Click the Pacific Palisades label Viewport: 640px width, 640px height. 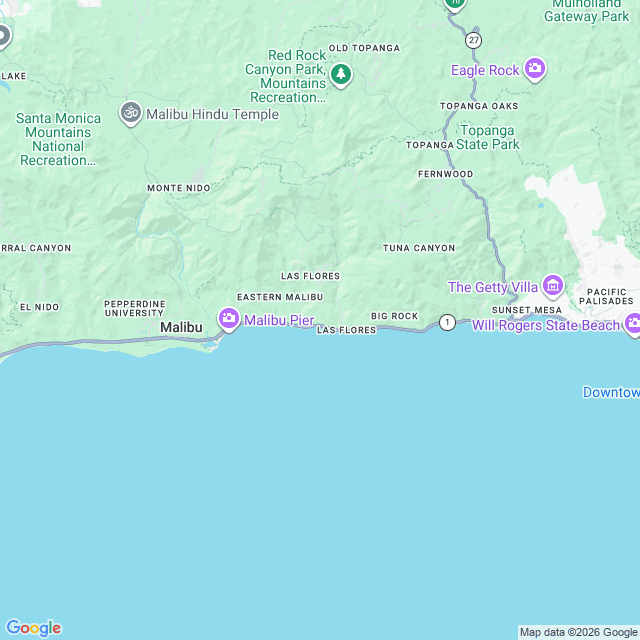(x=606, y=297)
